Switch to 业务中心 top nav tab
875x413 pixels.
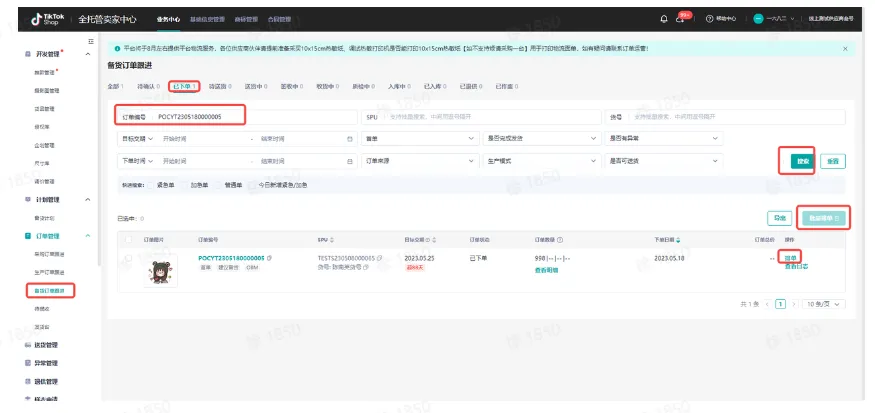[168, 19]
